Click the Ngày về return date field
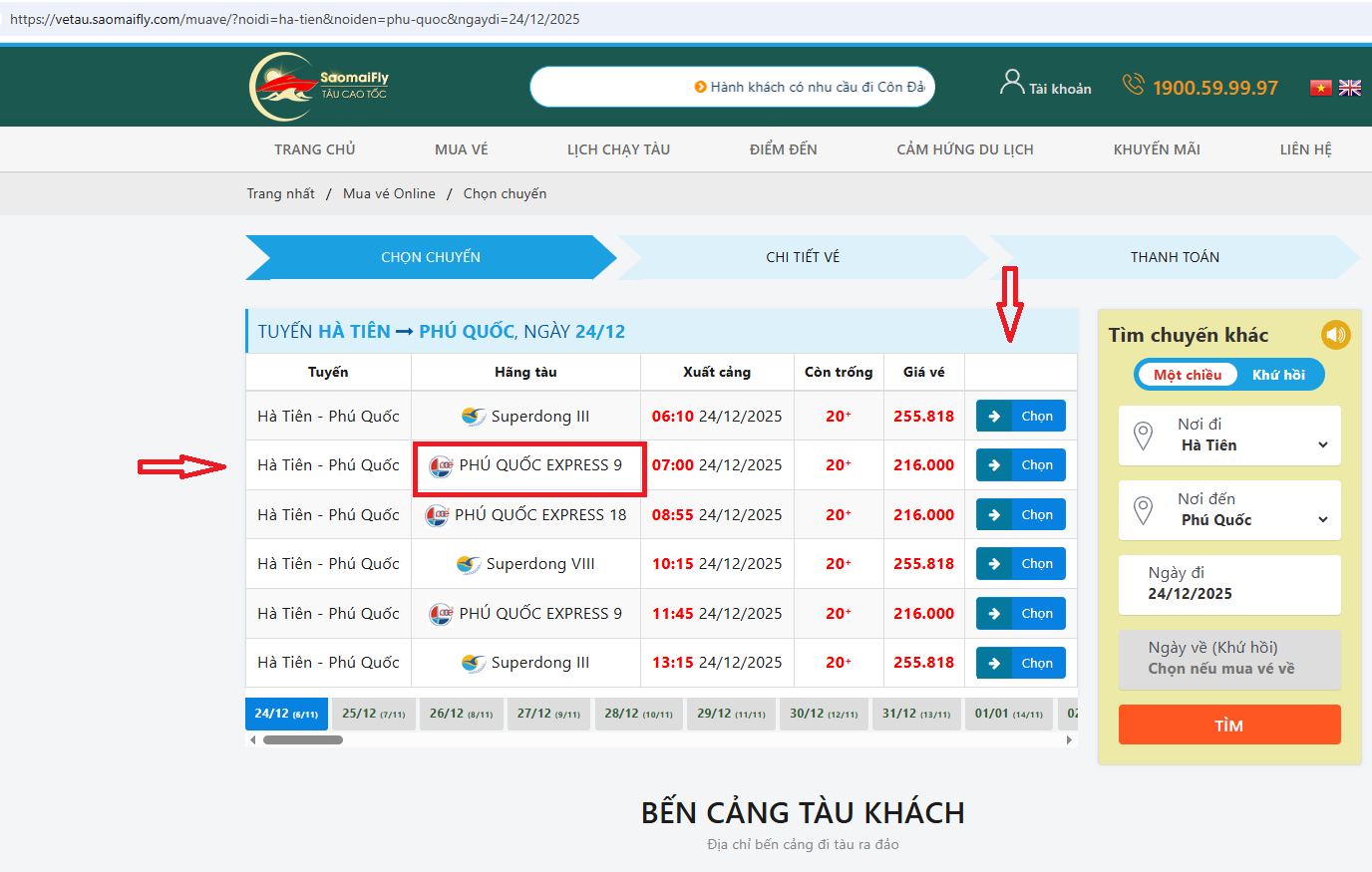Image resolution: width=1372 pixels, height=872 pixels. (x=1229, y=659)
